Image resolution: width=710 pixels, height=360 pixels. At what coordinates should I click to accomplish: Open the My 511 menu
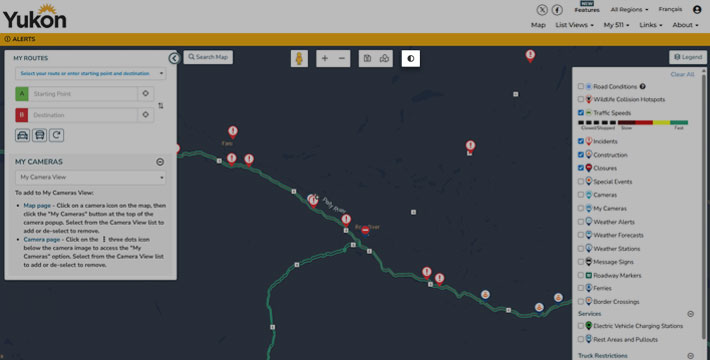pyautogui.click(x=616, y=25)
